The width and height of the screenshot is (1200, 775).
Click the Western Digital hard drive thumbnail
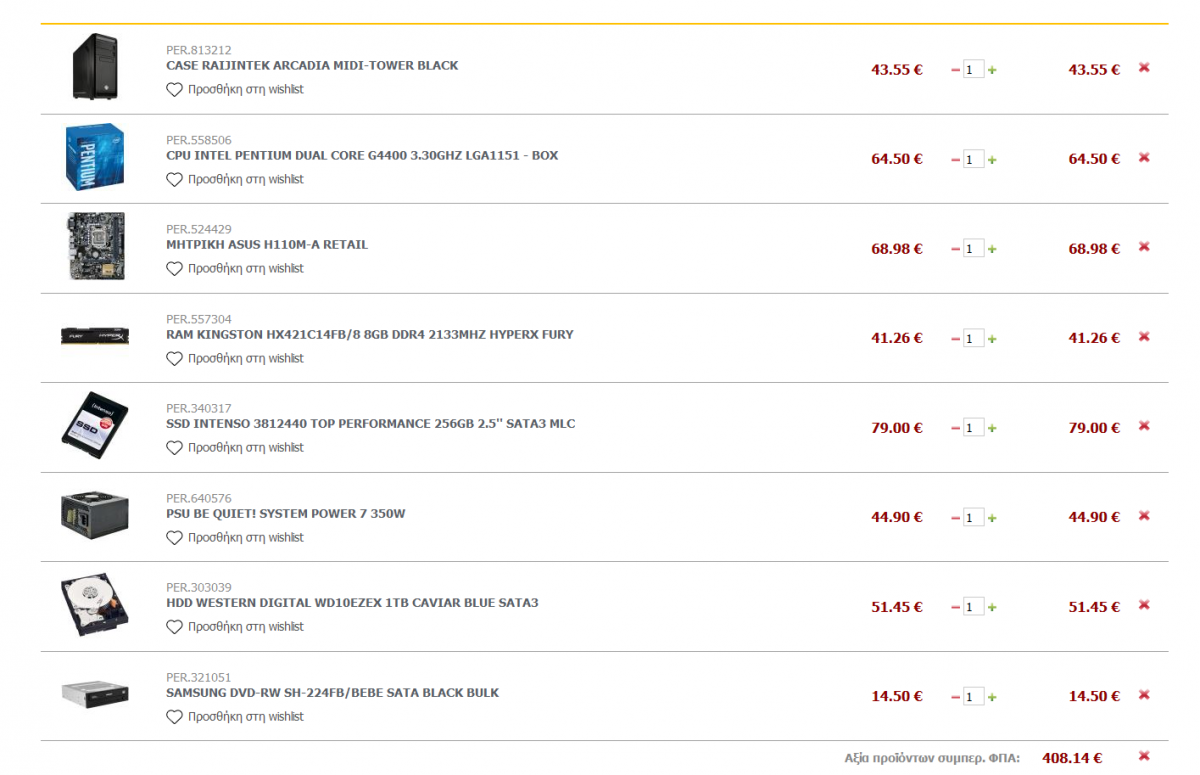(x=94, y=604)
